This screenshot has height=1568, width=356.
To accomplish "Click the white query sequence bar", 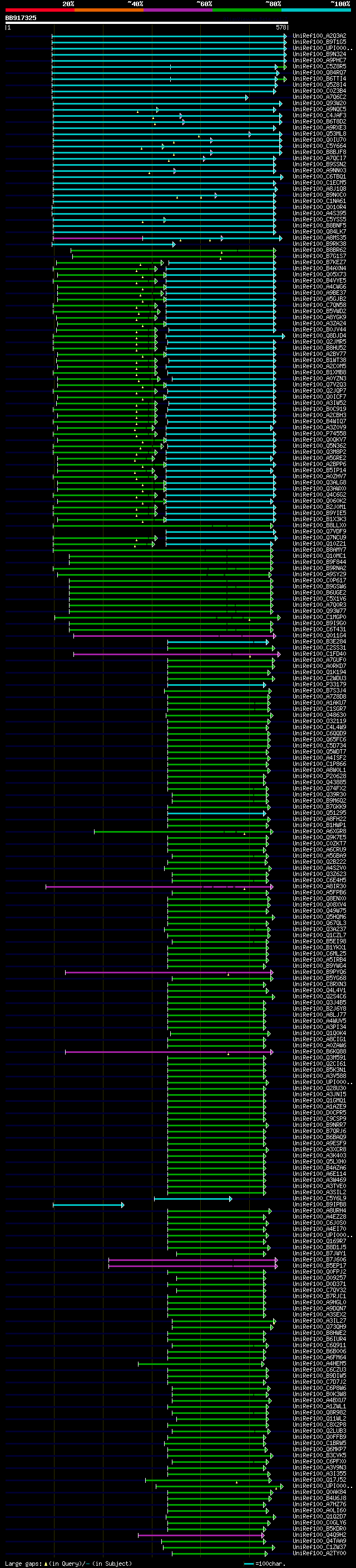I will (x=147, y=23).
